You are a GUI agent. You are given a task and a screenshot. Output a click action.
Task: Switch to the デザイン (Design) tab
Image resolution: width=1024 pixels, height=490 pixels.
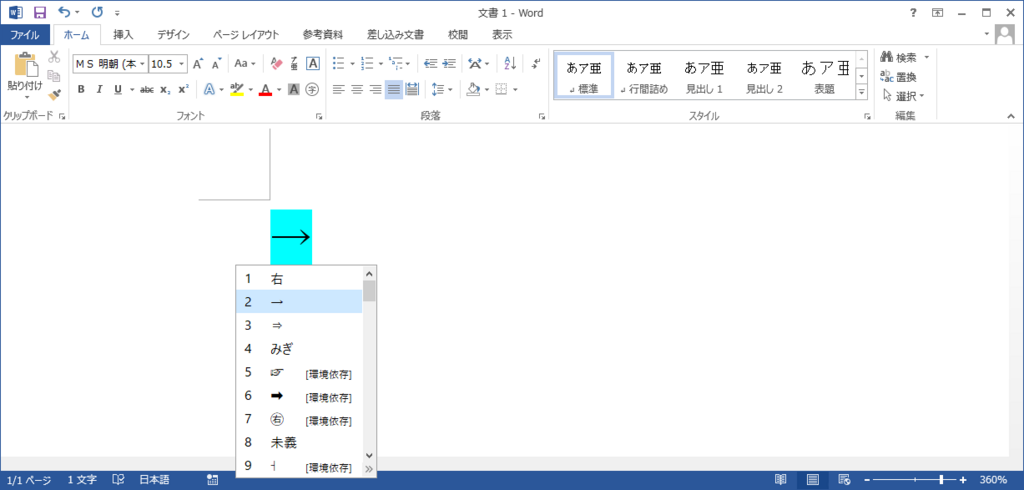[173, 35]
